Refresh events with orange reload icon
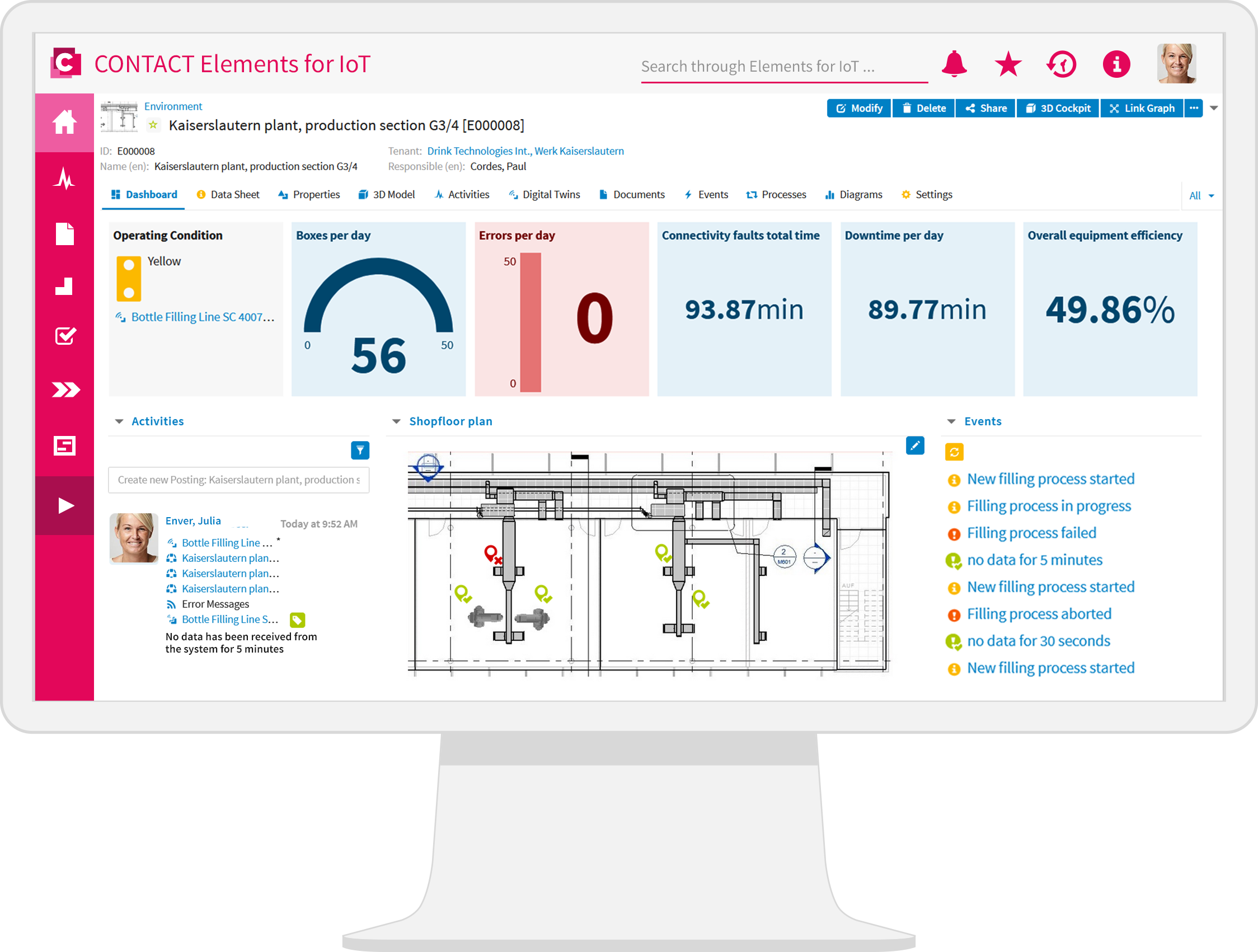The image size is (1258, 952). pyautogui.click(x=954, y=452)
